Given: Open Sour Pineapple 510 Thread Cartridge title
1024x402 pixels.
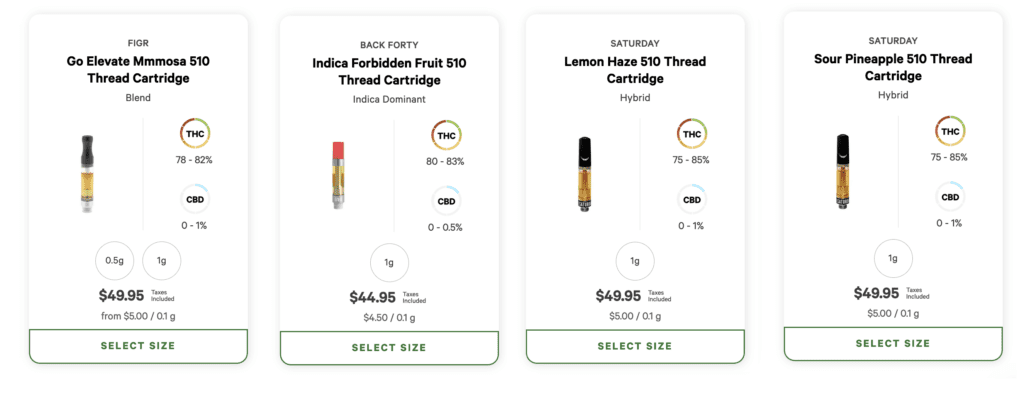Looking at the screenshot, I should pyautogui.click(x=892, y=67).
